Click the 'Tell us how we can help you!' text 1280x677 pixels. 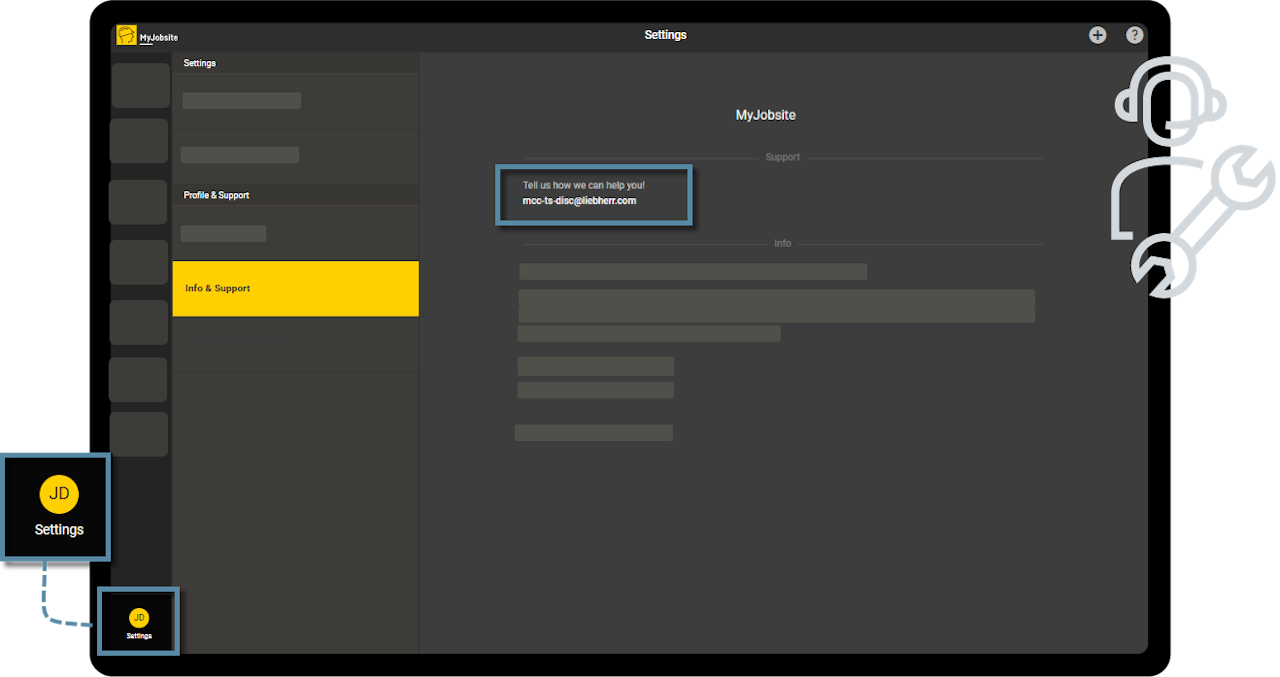click(583, 186)
